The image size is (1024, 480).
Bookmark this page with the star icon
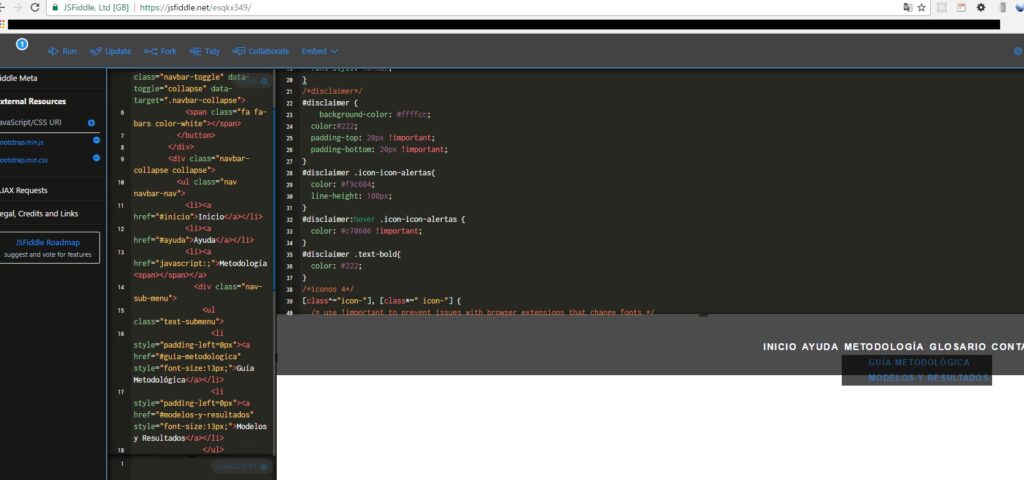[x=921, y=7]
